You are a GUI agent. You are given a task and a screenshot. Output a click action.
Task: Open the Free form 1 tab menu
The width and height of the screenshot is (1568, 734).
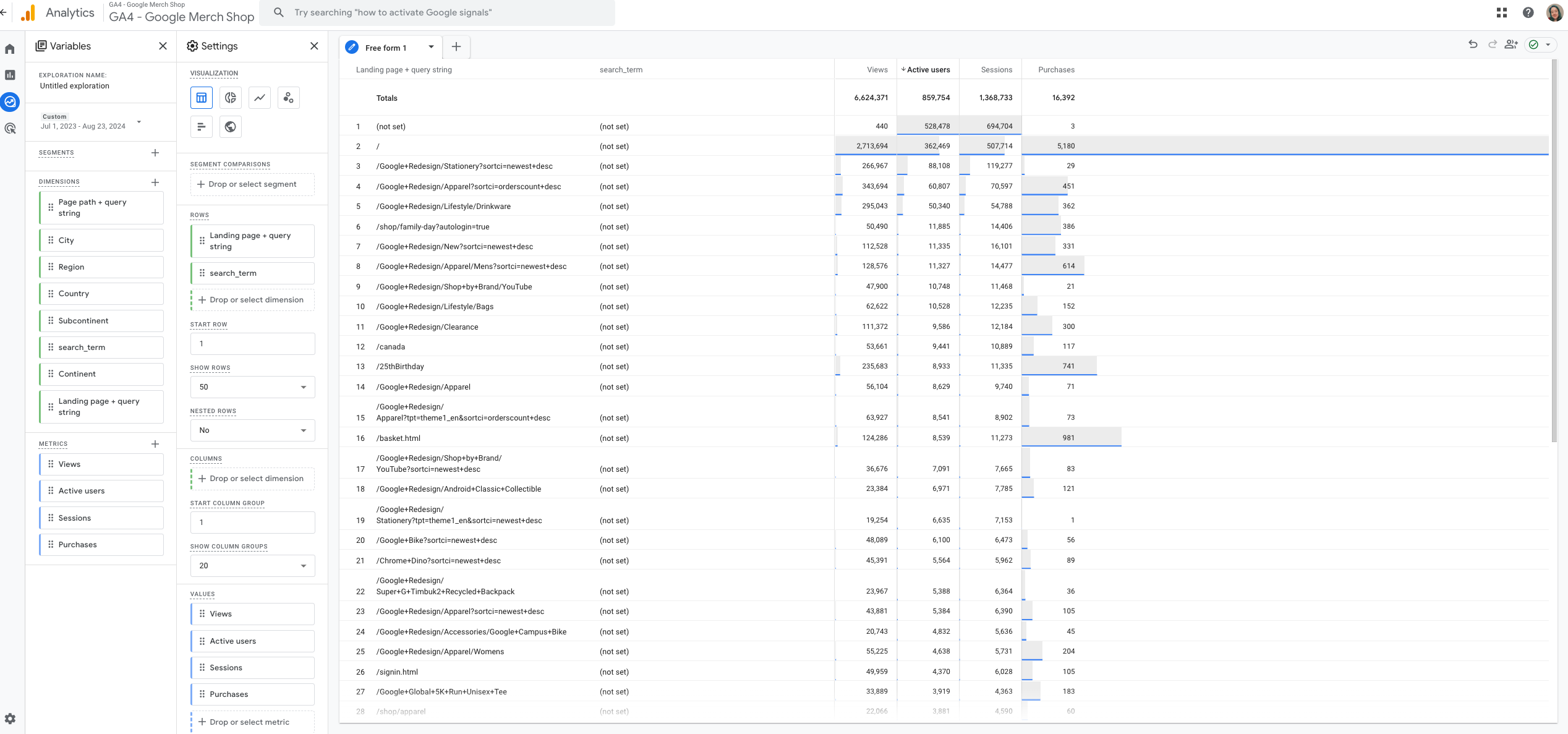pyautogui.click(x=431, y=47)
